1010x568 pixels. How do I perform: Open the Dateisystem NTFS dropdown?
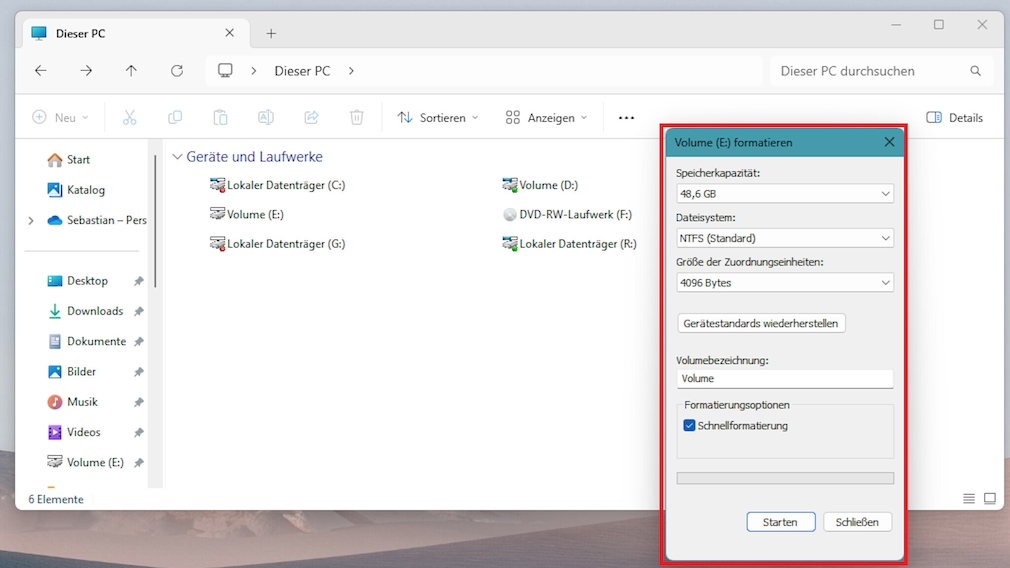pyautogui.click(x=784, y=238)
